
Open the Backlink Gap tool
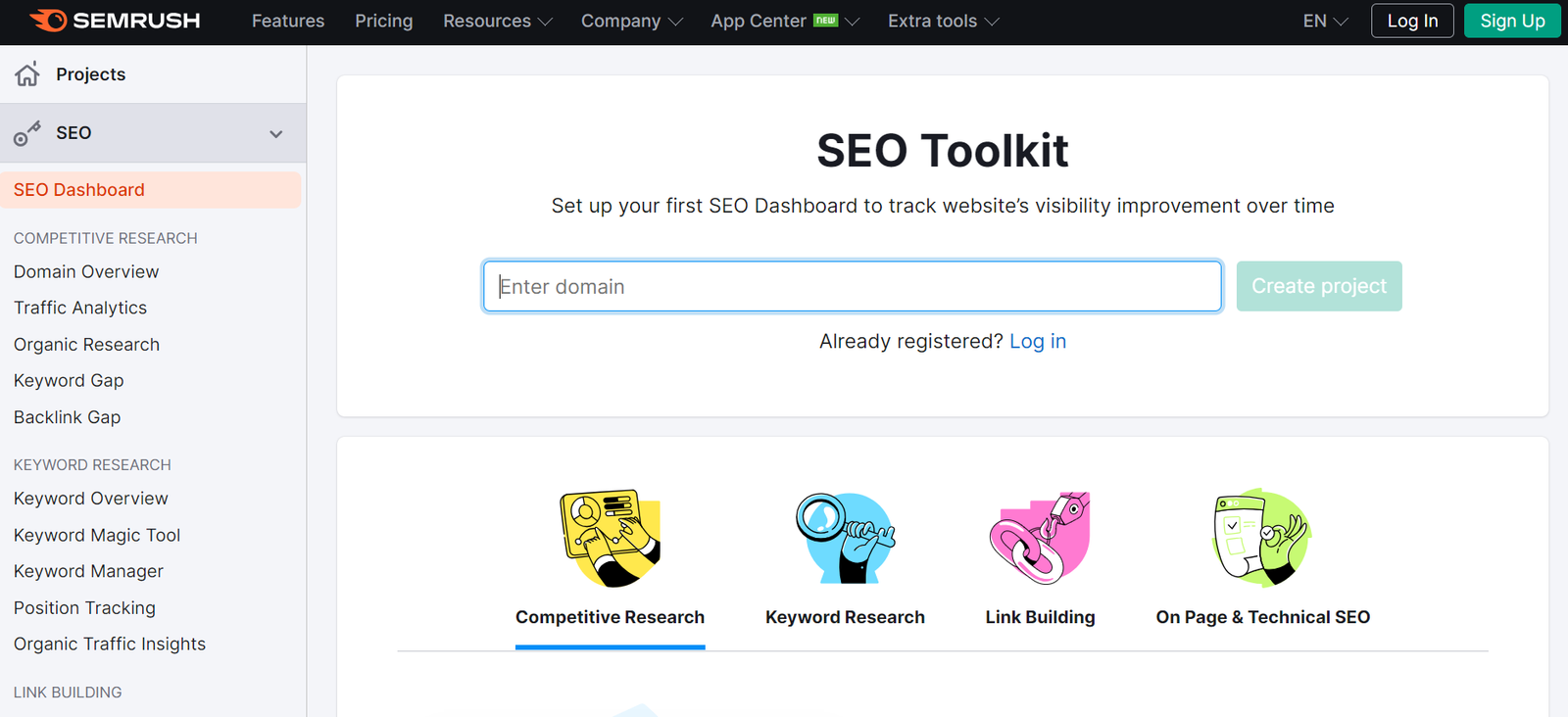67,417
